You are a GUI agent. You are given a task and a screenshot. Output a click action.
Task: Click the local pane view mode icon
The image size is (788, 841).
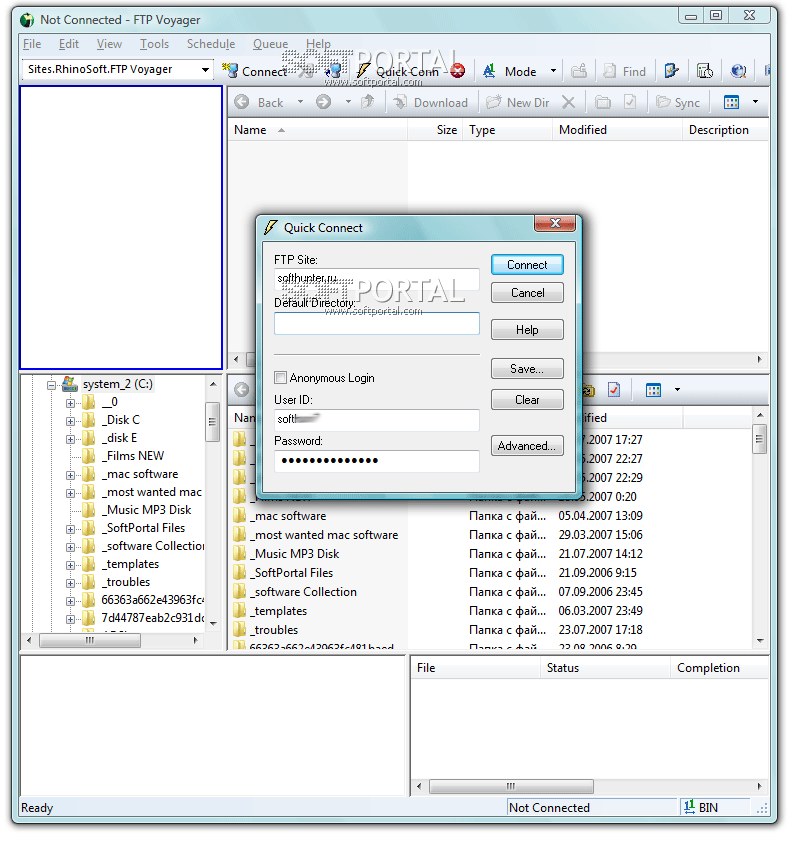click(653, 390)
